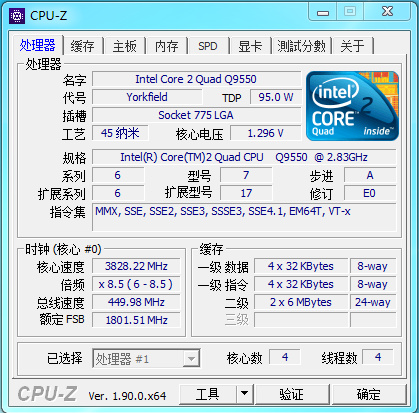The image size is (419, 413).
Task: Click the 验证 button
Action: 292,394
